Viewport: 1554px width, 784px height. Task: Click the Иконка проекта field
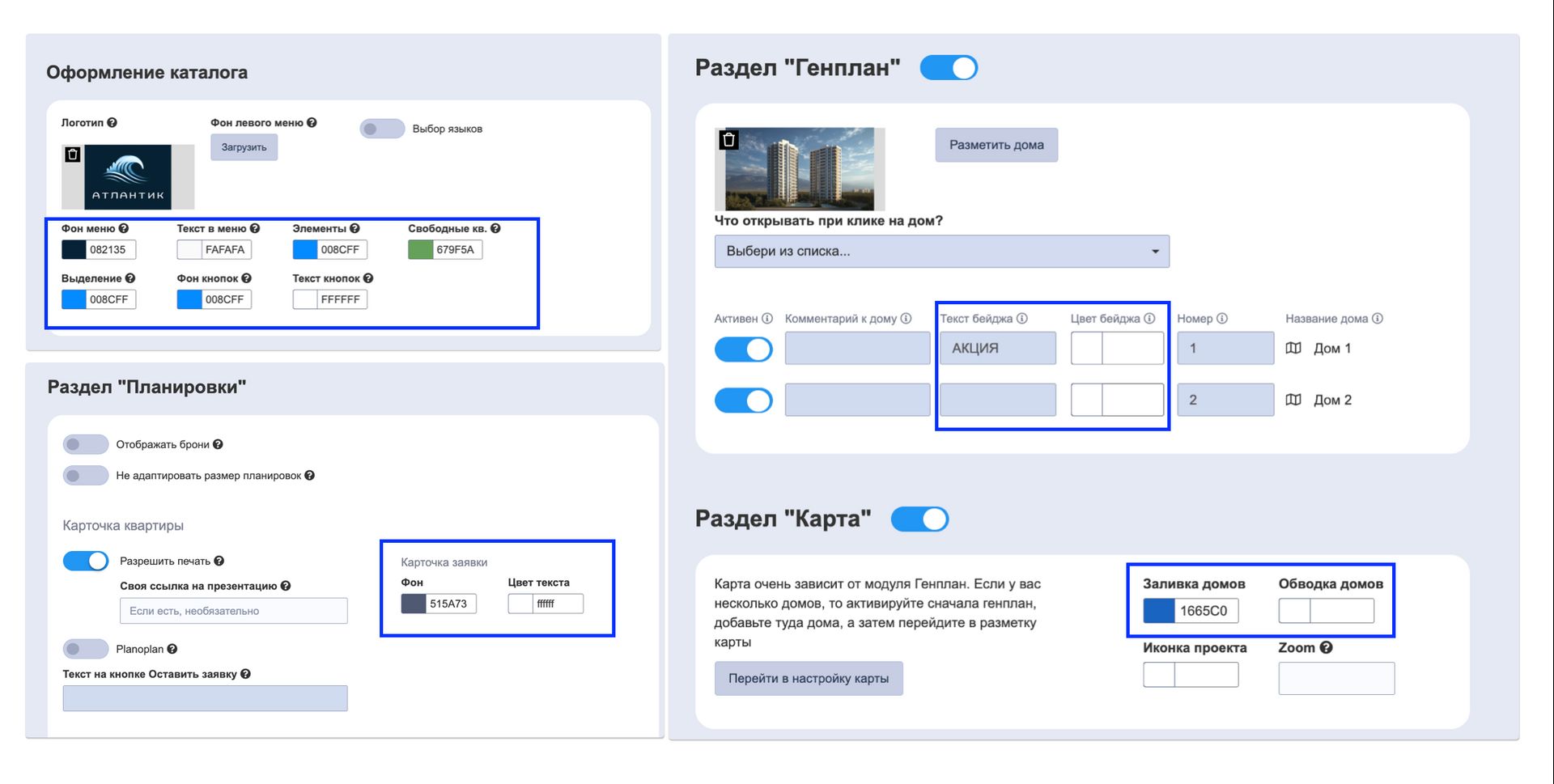coord(1191,675)
